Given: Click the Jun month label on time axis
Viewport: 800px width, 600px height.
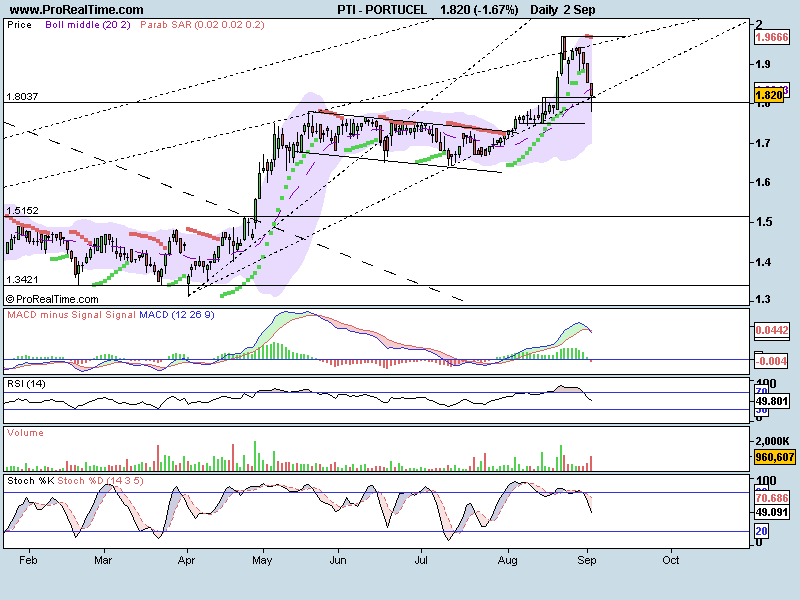Looking at the screenshot, I should (x=338, y=560).
